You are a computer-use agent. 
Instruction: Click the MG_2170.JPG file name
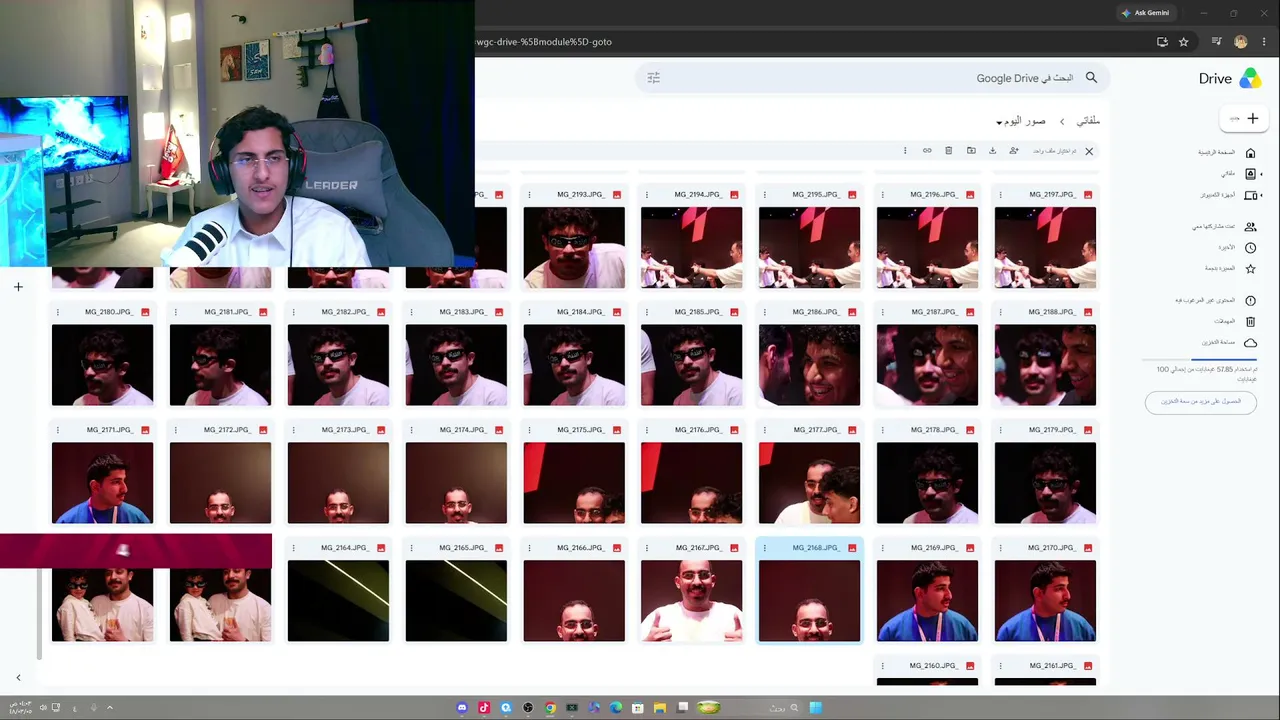(1052, 548)
